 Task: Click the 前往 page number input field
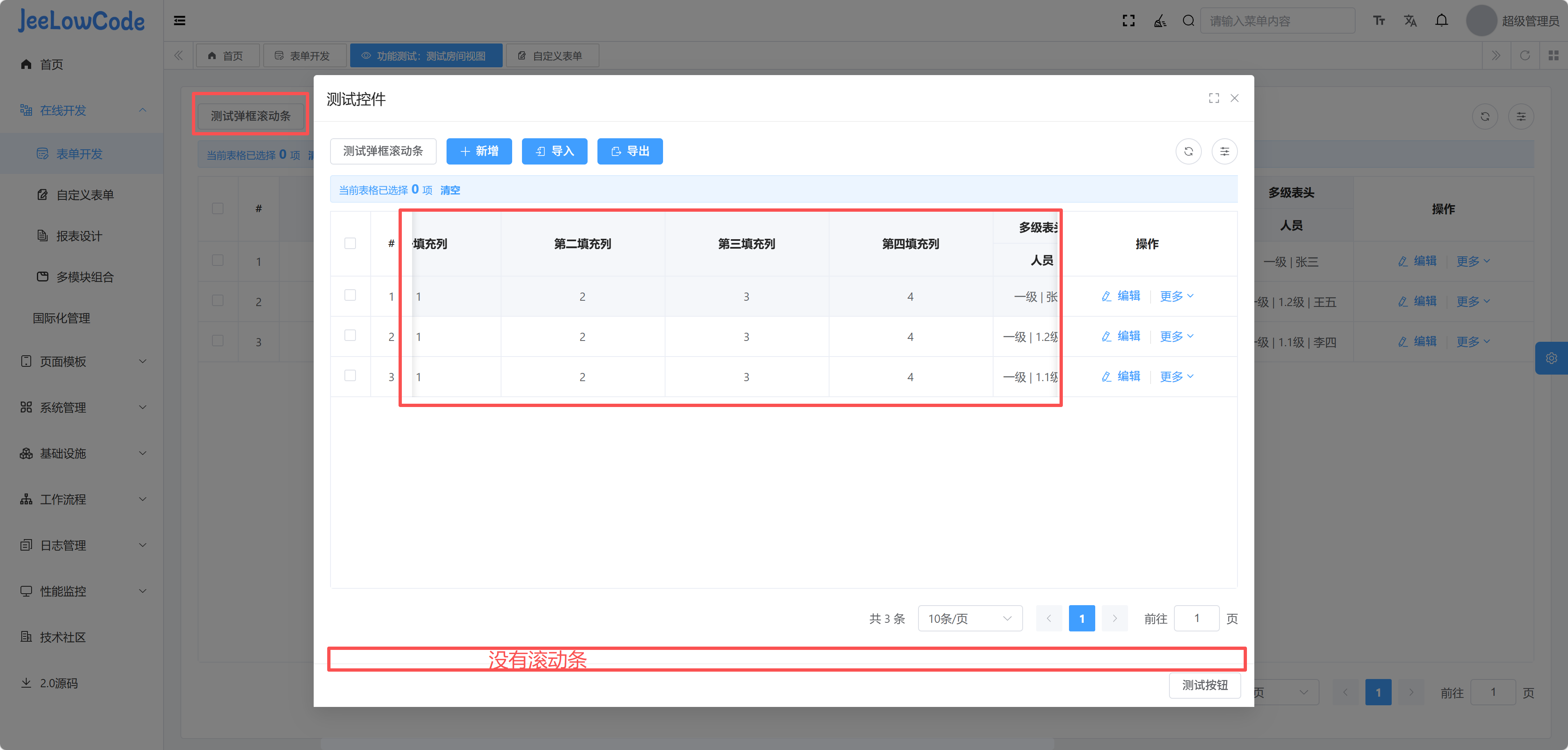pyautogui.click(x=1196, y=618)
